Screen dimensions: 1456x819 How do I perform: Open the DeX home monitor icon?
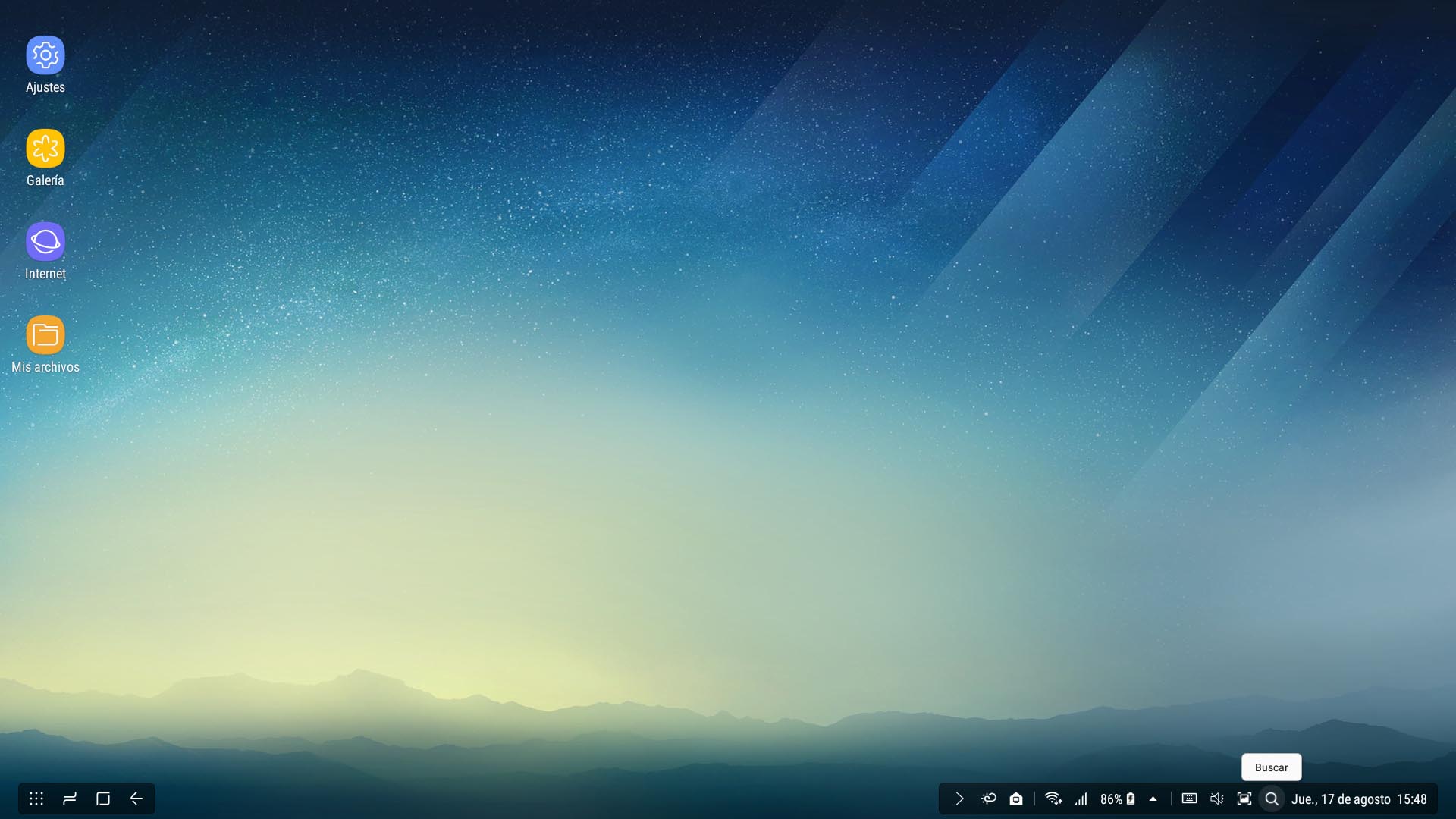[1016, 799]
